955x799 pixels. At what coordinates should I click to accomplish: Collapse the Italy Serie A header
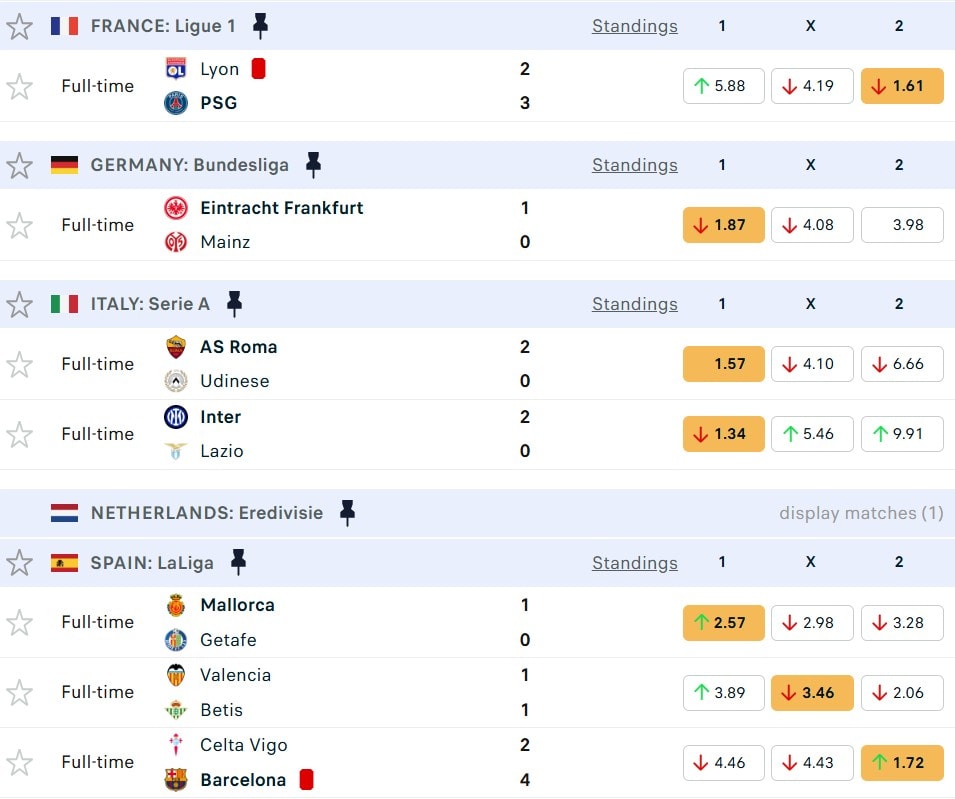click(400, 304)
